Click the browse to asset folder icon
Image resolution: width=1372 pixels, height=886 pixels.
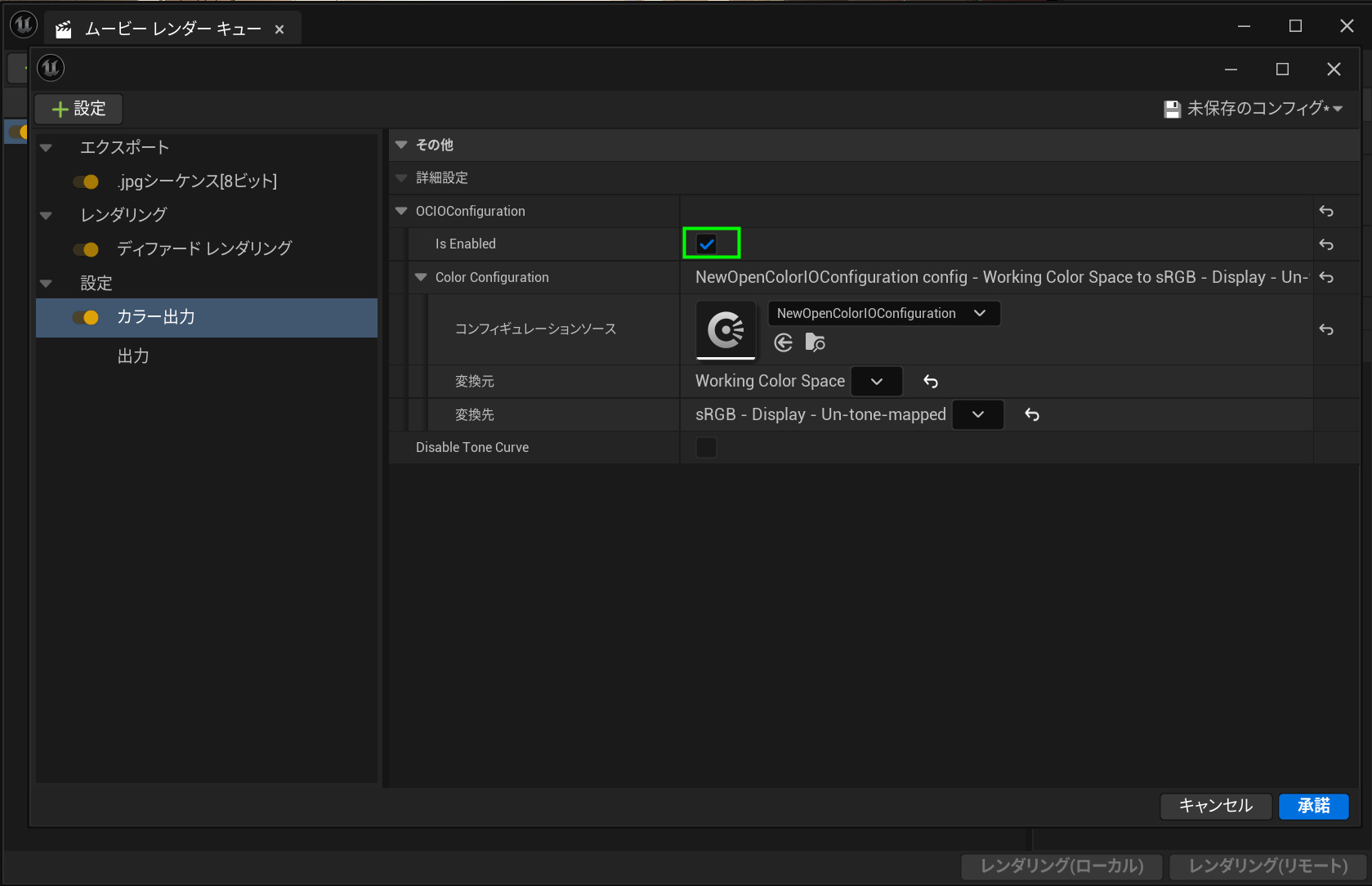(815, 342)
